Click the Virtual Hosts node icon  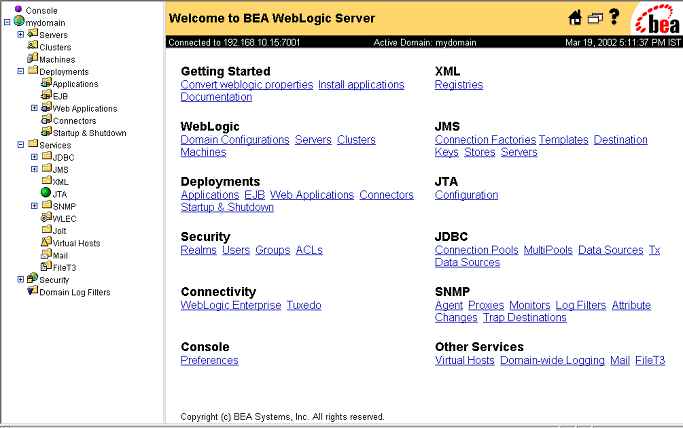[46, 241]
